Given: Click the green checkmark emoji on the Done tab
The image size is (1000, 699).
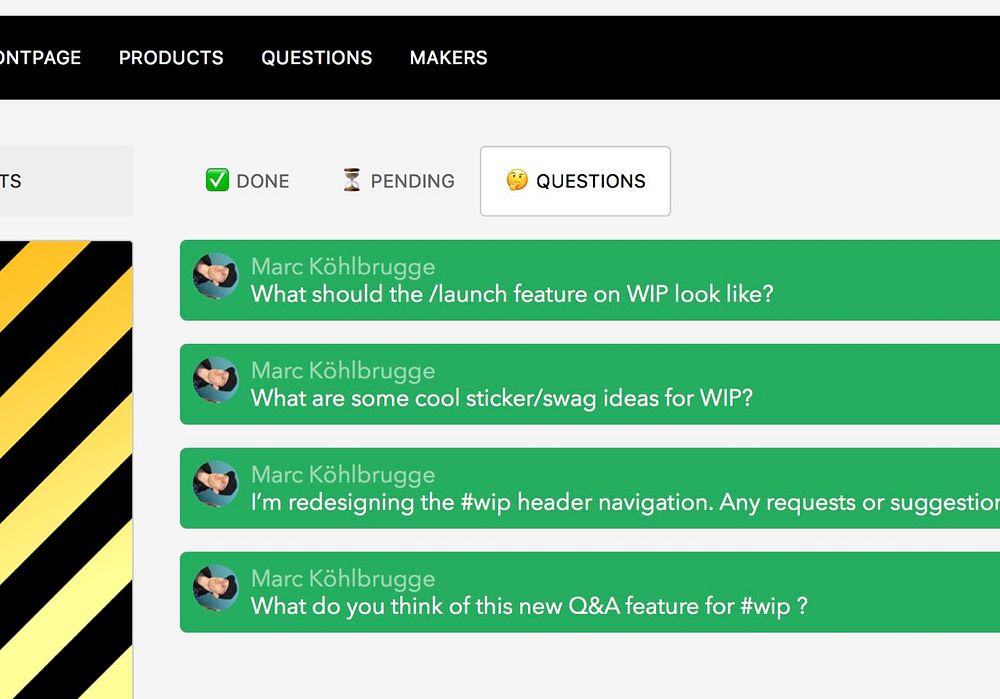Looking at the screenshot, I should pyautogui.click(x=217, y=180).
